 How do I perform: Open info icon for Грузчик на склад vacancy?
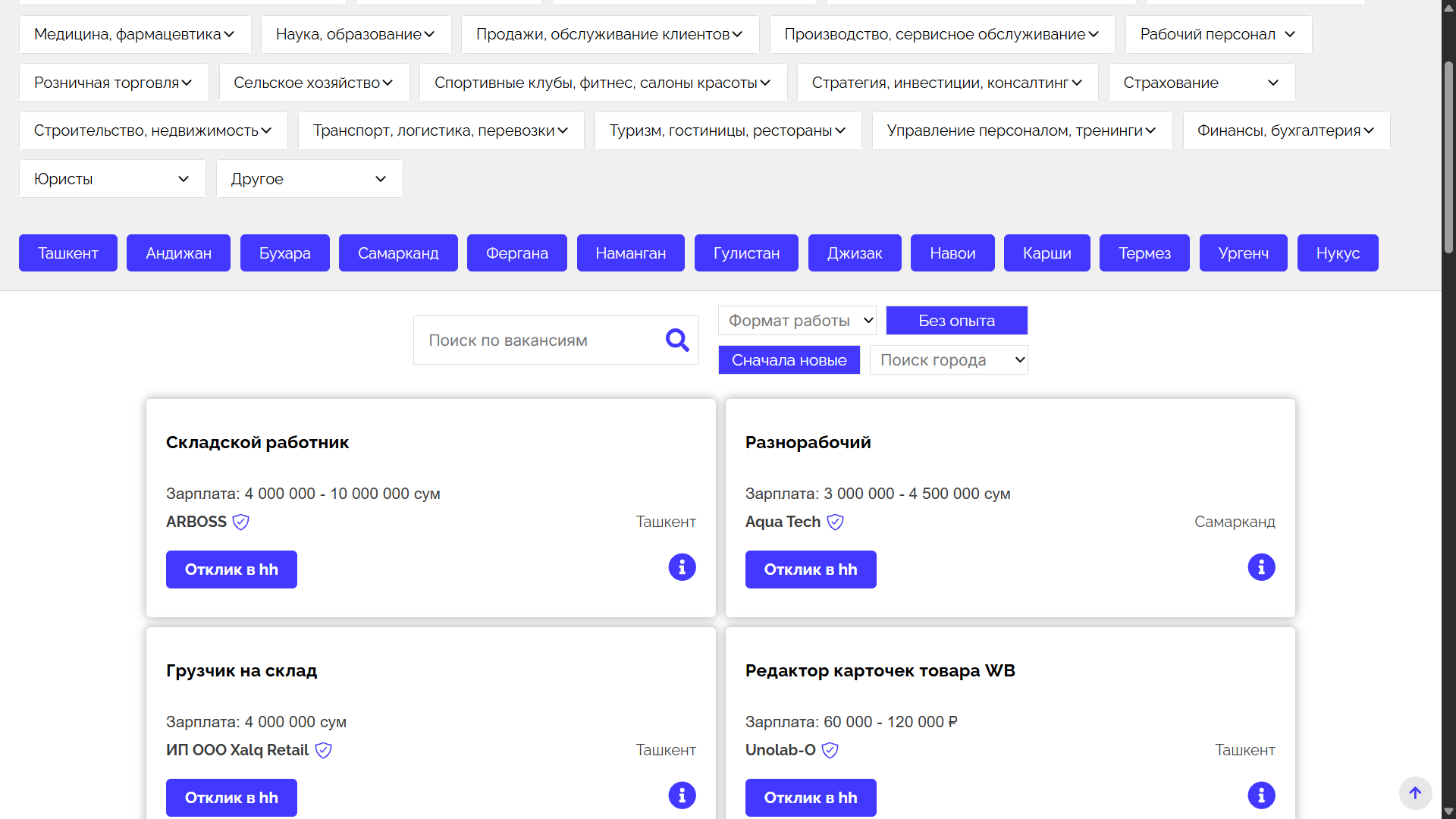tap(682, 795)
